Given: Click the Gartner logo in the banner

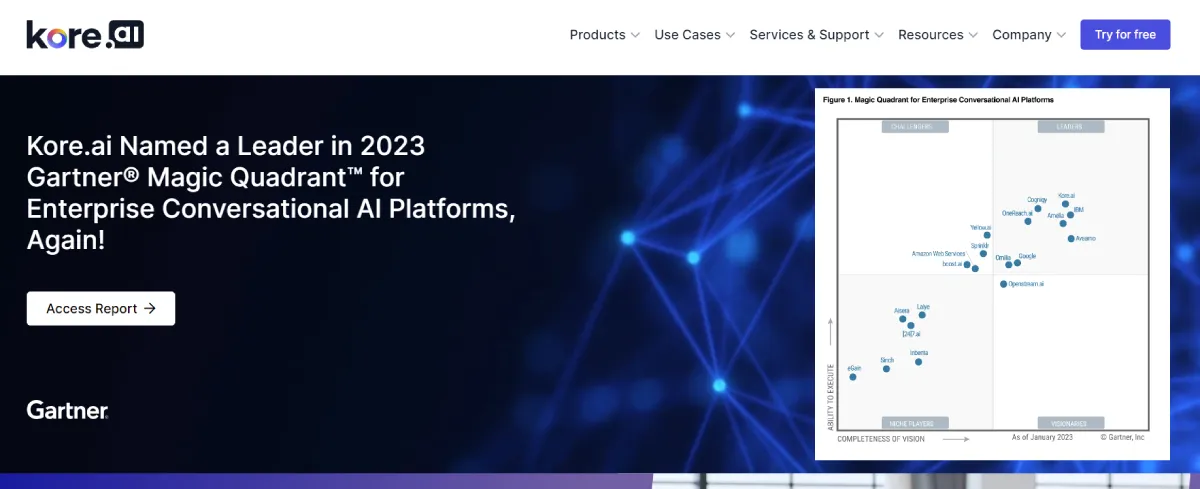Looking at the screenshot, I should click(x=67, y=410).
